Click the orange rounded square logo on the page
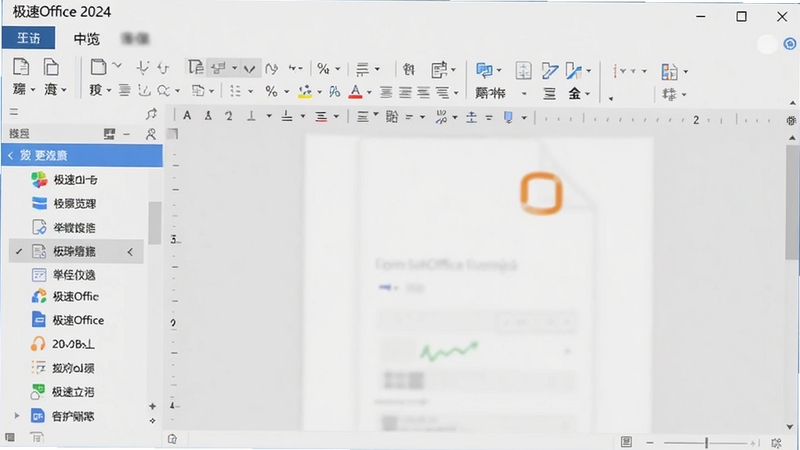800x450 pixels. pos(541,193)
